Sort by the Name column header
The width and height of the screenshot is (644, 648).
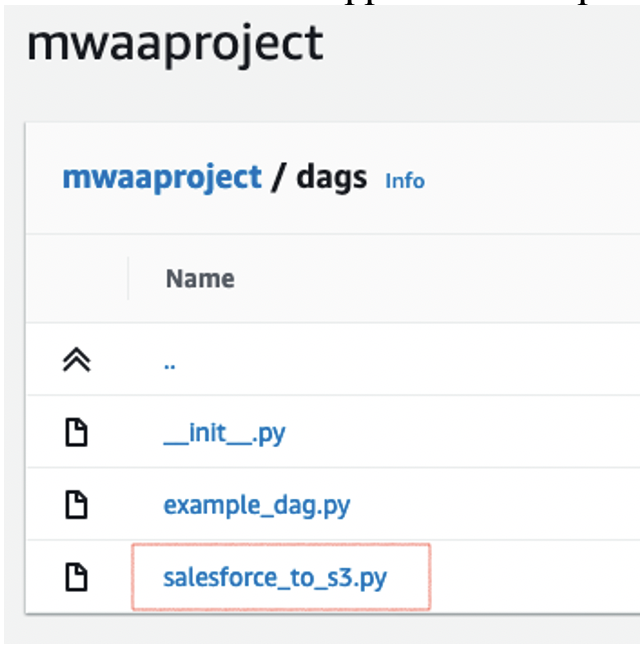[x=200, y=279]
